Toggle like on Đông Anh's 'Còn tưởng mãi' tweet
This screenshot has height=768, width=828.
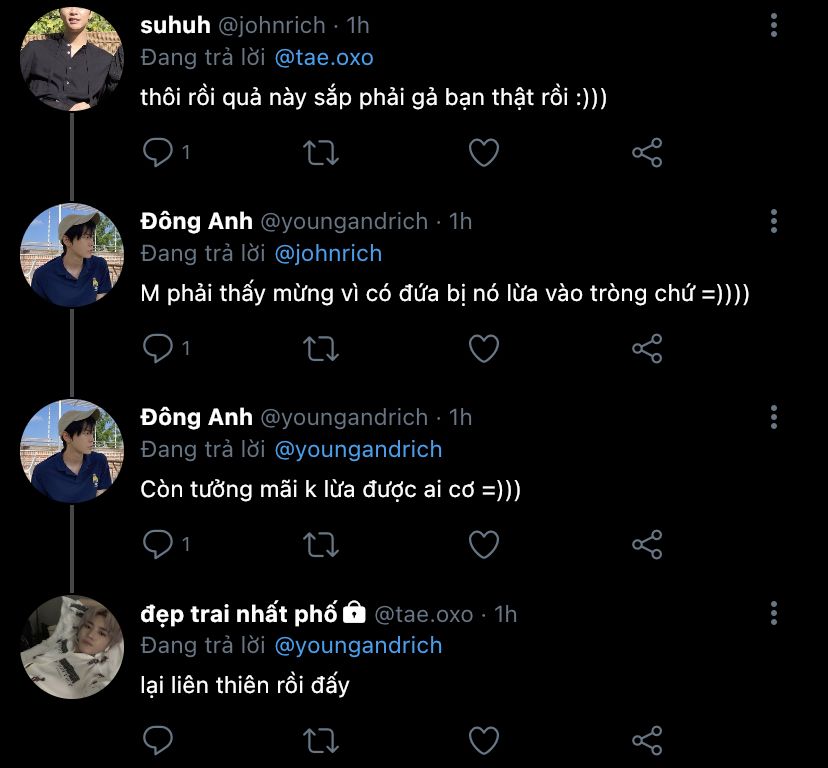[x=484, y=544]
